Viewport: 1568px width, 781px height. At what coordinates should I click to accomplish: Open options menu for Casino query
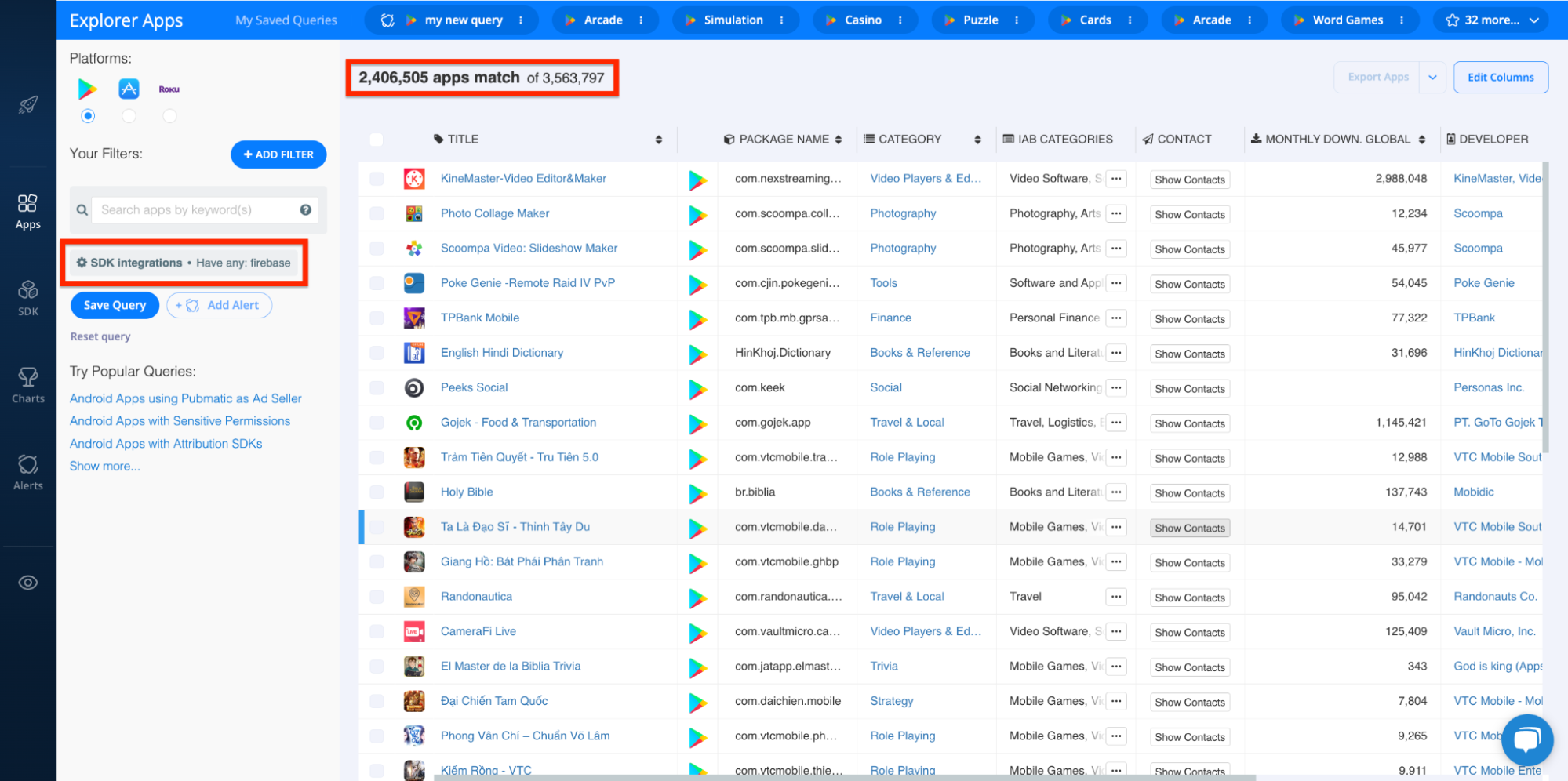[x=900, y=20]
